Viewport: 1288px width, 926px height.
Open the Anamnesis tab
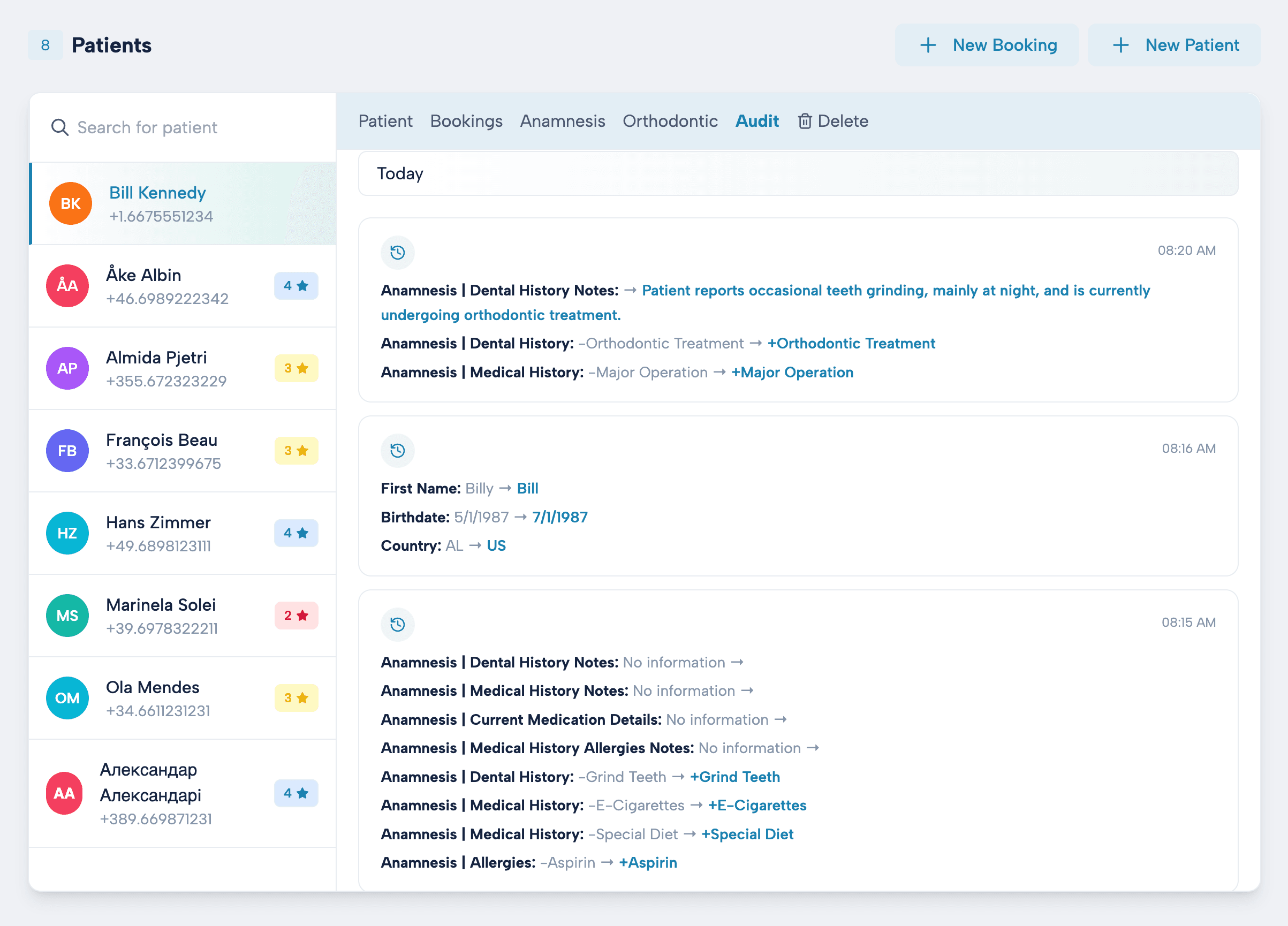pos(562,121)
